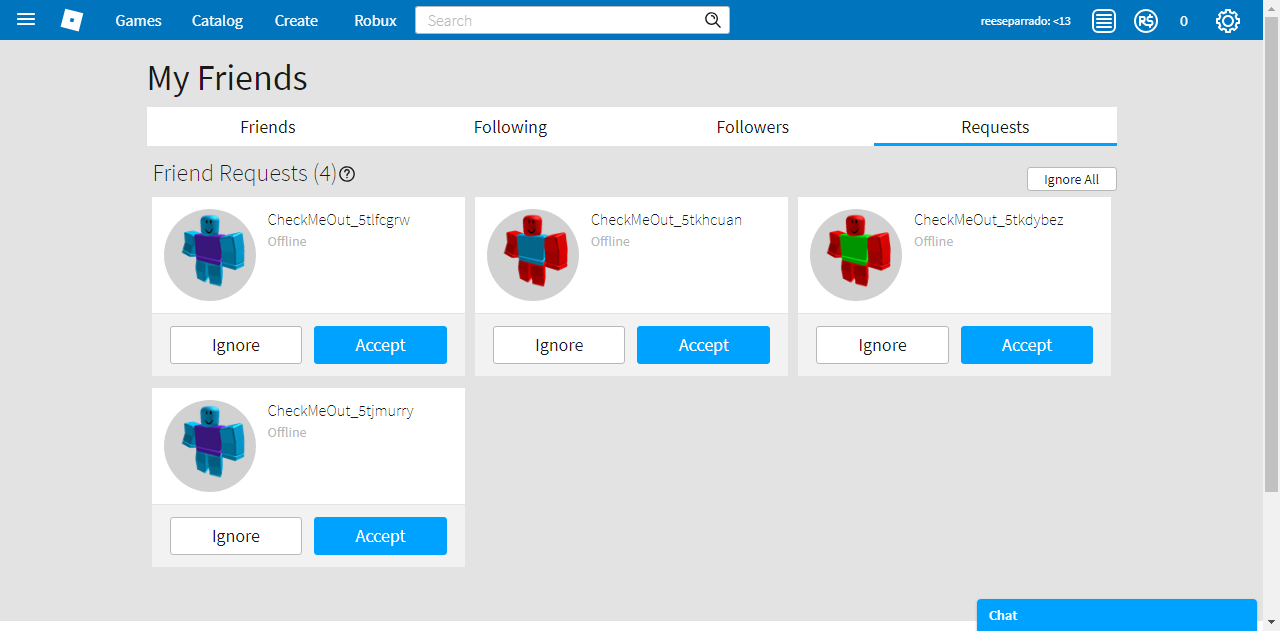Click the Ignore All button
The image size is (1280, 631).
click(1071, 179)
